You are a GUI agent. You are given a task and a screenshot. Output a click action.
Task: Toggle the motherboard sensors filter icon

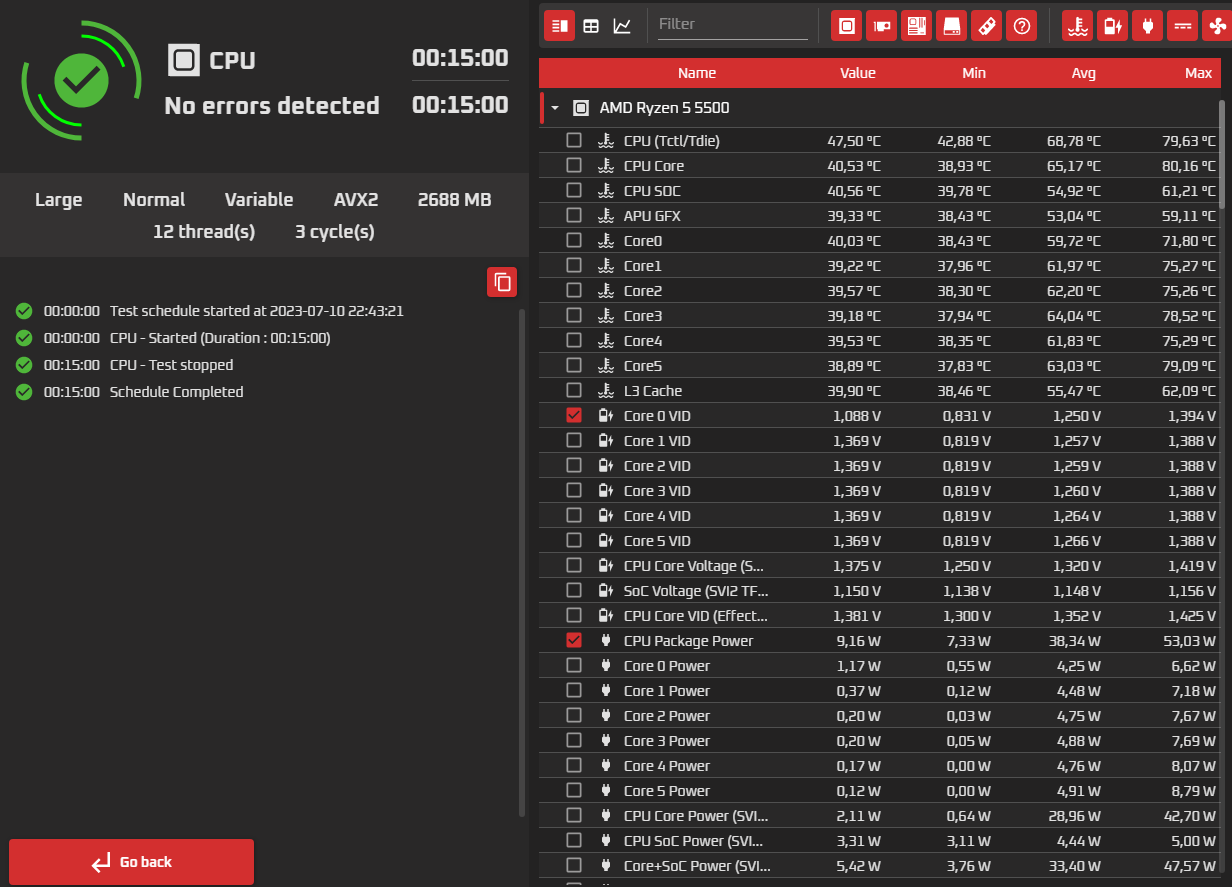(916, 26)
